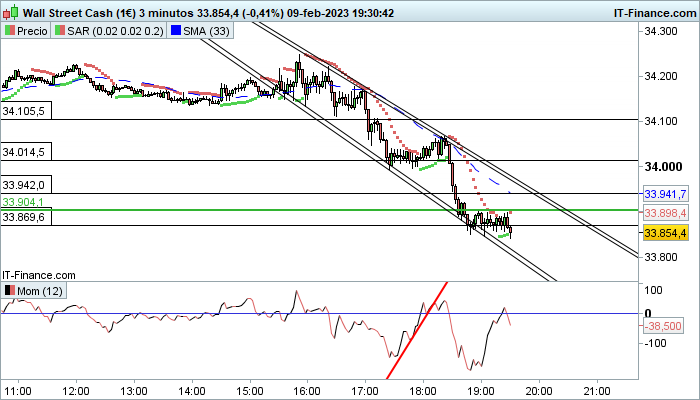The width and height of the screenshot is (700, 400).
Task: Click the 3 minutos timeframe text
Action: click(166, 13)
